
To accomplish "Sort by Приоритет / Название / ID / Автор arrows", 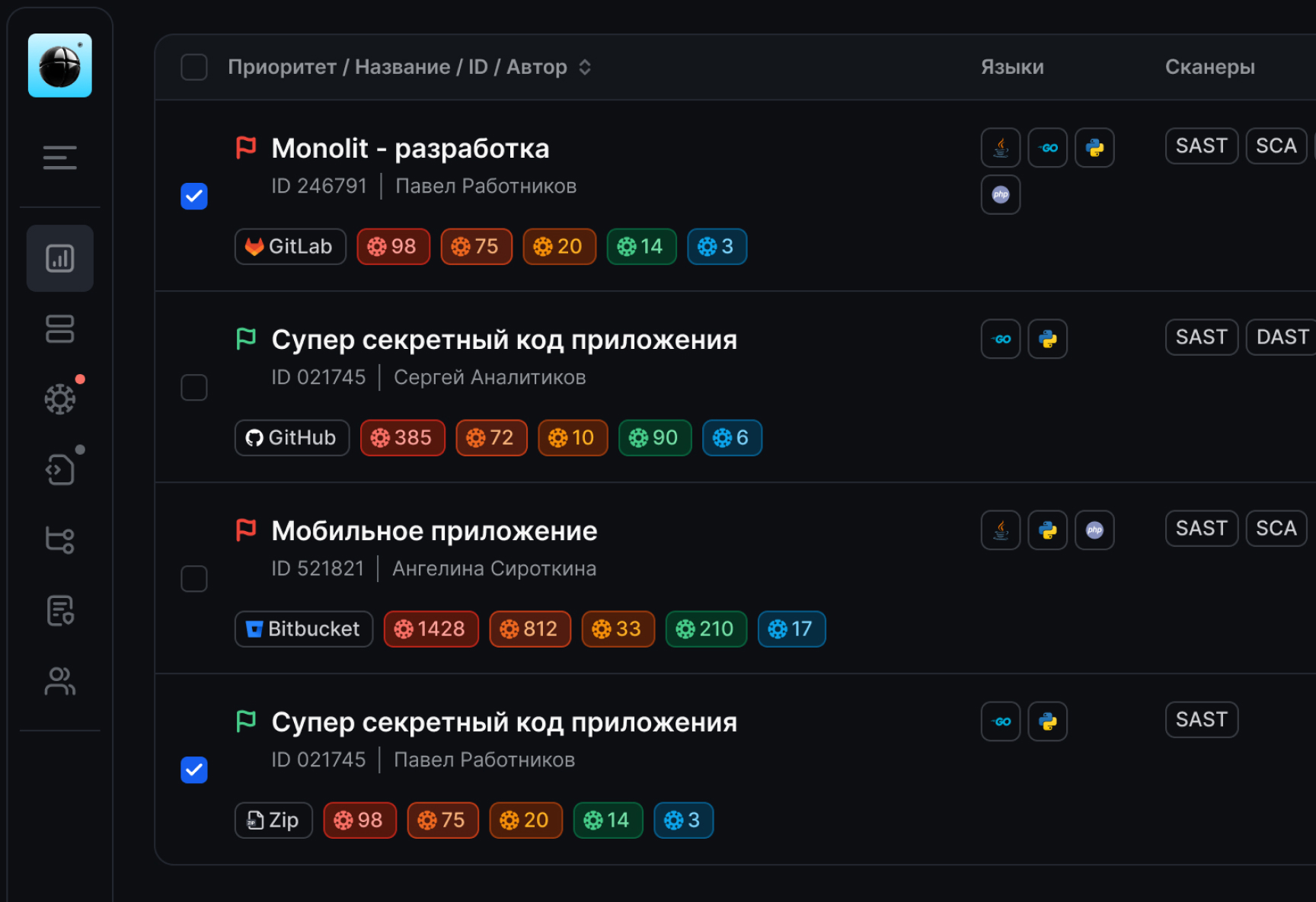I will coord(584,67).
